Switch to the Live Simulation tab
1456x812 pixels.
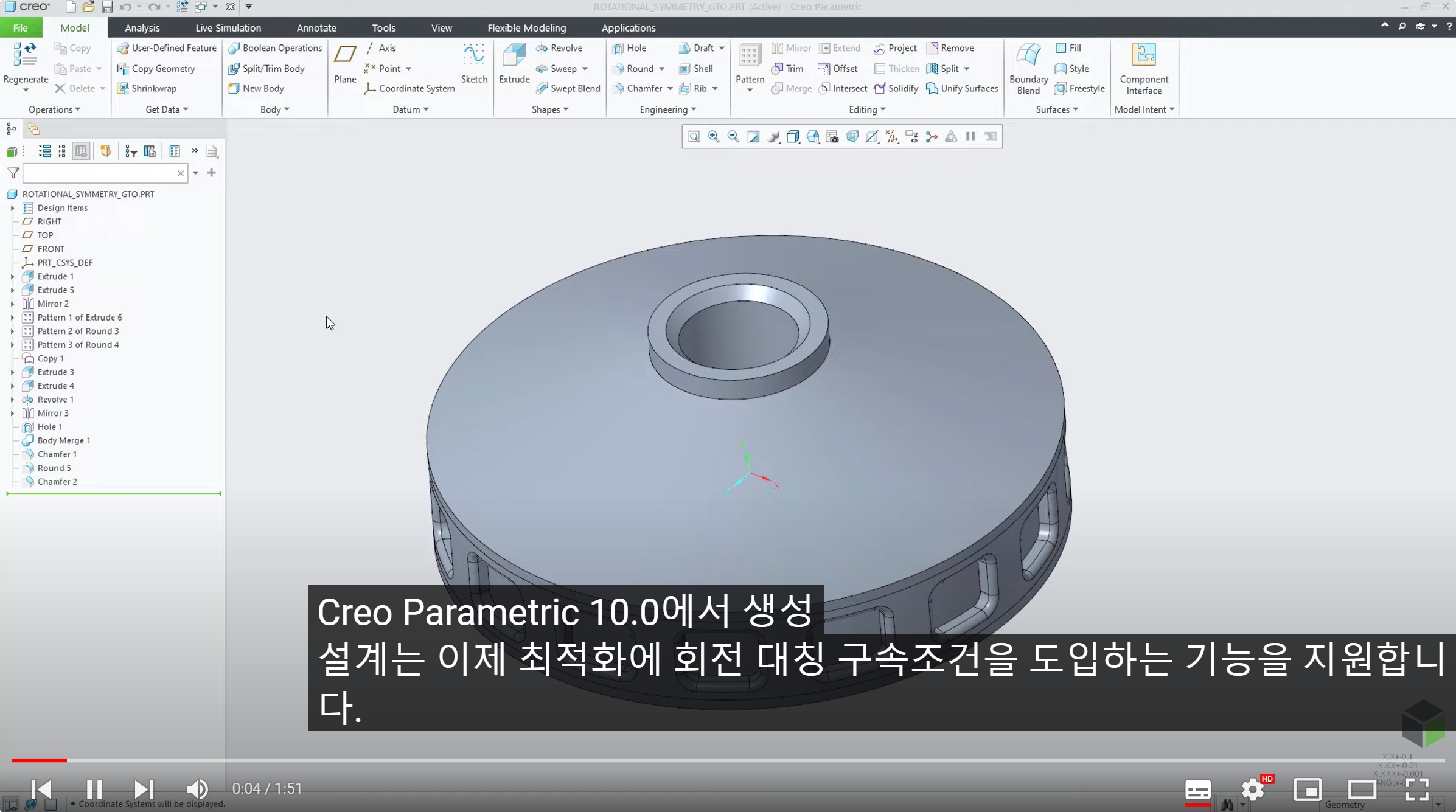point(228,28)
